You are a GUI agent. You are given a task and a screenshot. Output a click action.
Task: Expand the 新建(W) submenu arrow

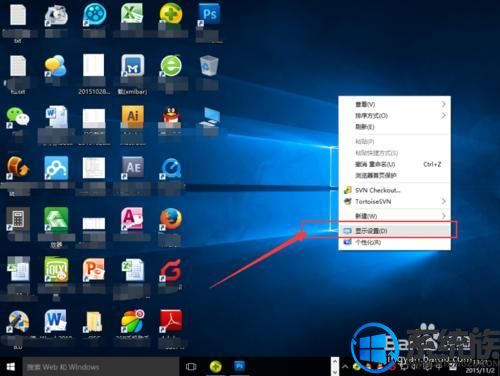443,216
